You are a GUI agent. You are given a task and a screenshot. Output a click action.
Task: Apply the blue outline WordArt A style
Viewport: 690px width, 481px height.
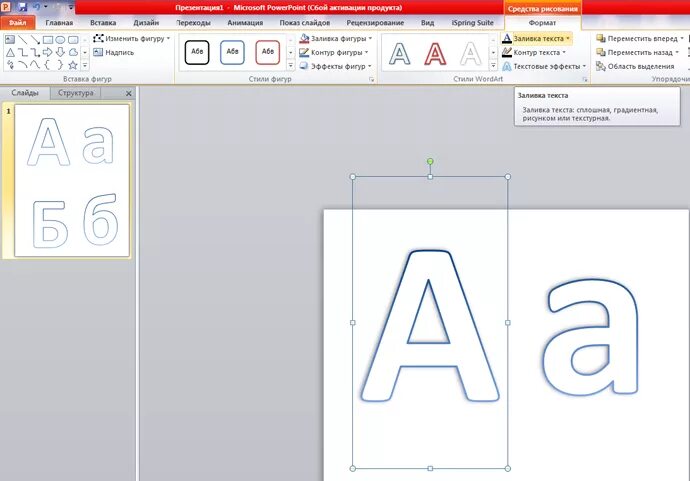click(400, 53)
